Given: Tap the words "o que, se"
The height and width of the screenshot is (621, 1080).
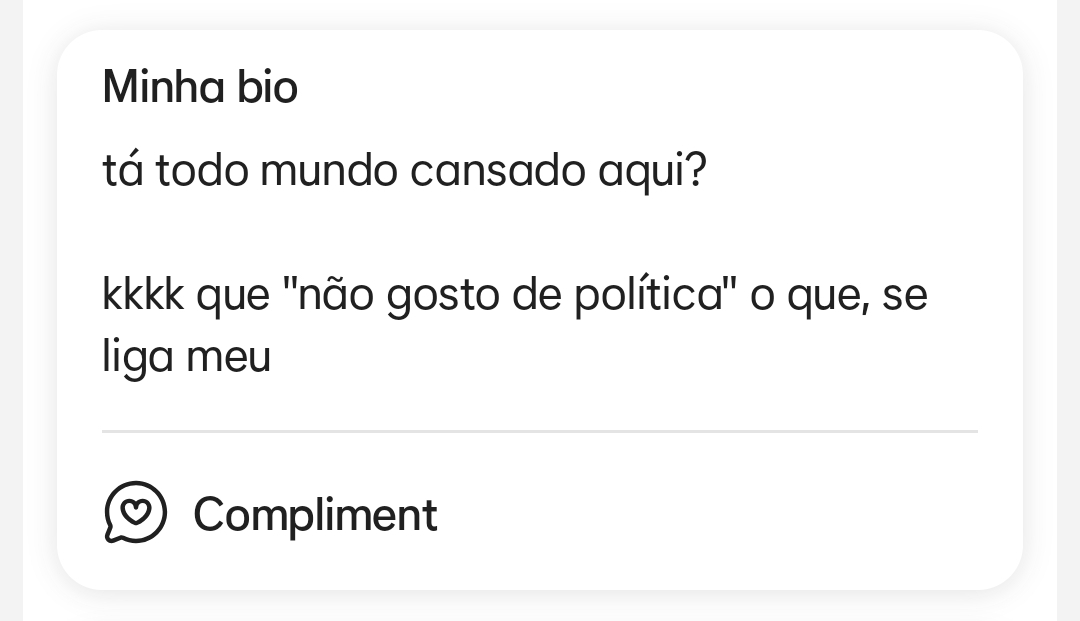Looking at the screenshot, I should (x=839, y=297).
